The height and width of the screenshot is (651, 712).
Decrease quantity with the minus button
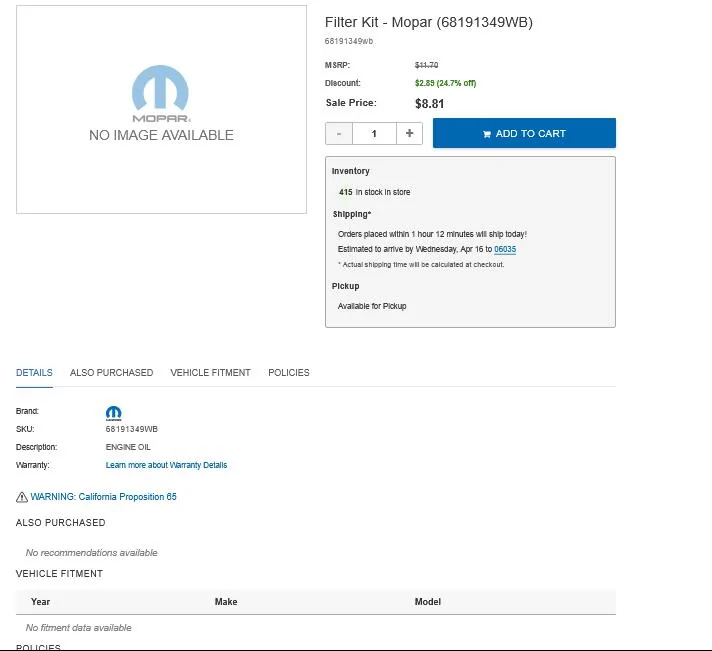coord(339,133)
